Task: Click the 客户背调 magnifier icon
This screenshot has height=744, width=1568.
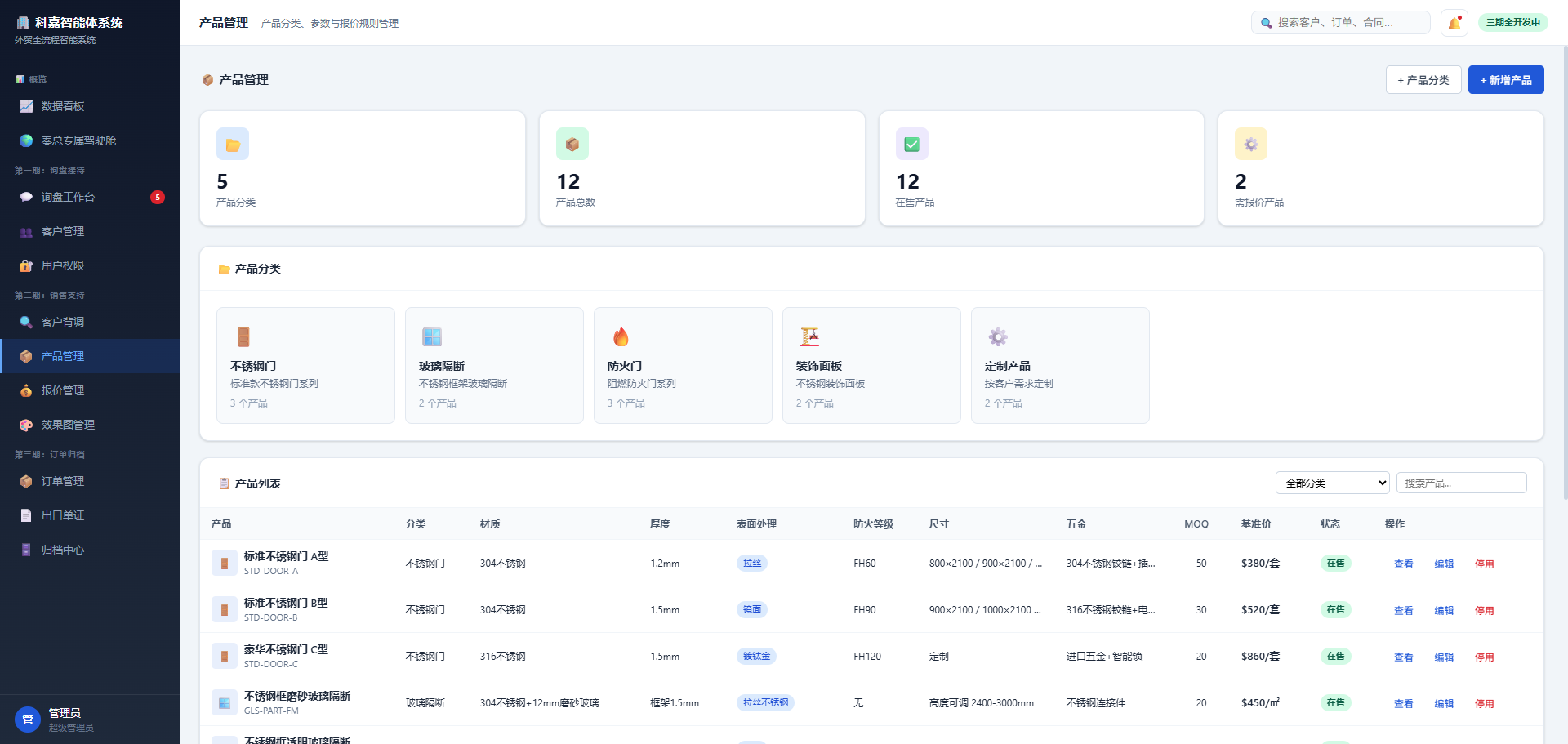Action: 26,322
